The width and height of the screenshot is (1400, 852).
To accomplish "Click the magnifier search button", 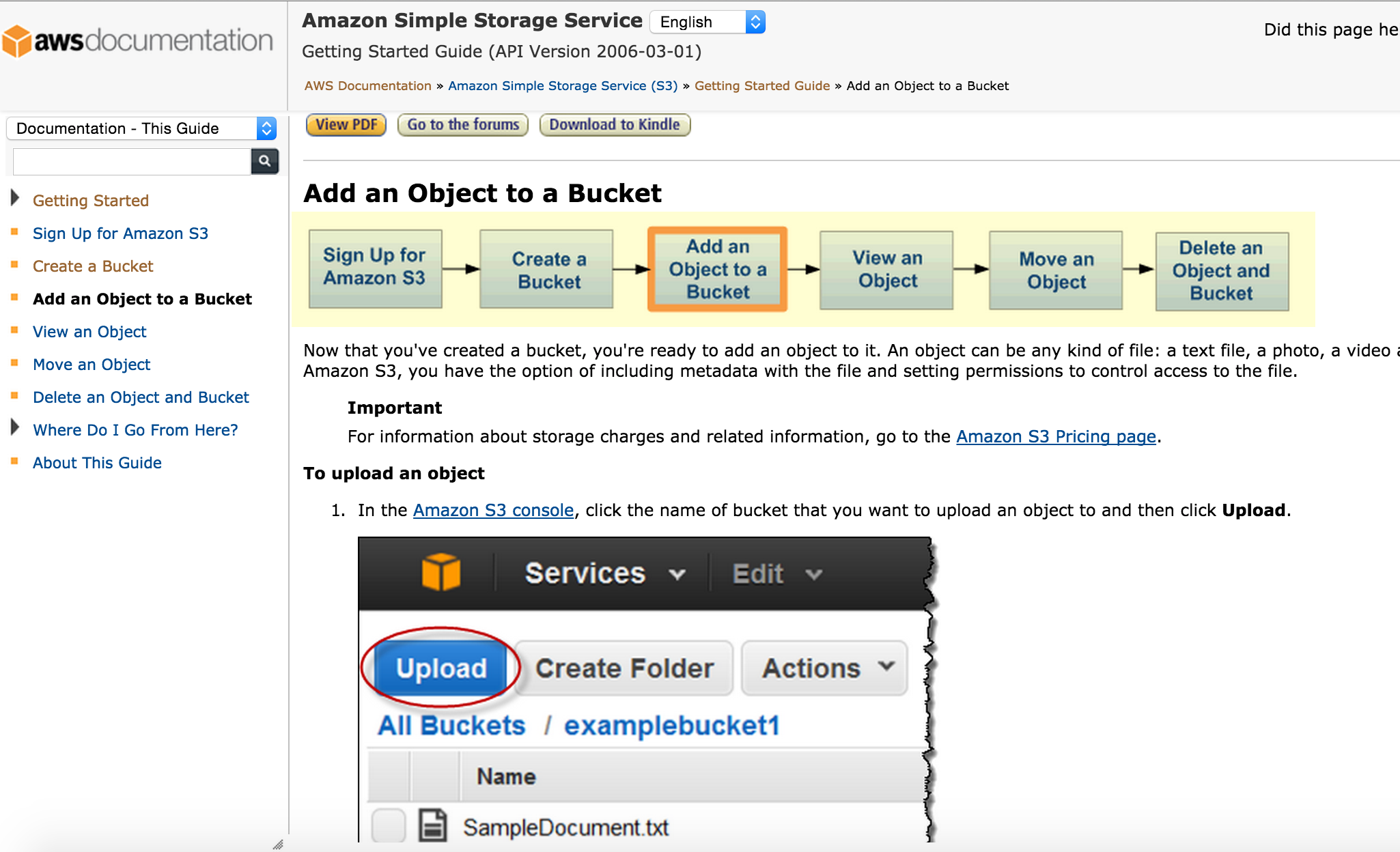I will click(x=265, y=161).
